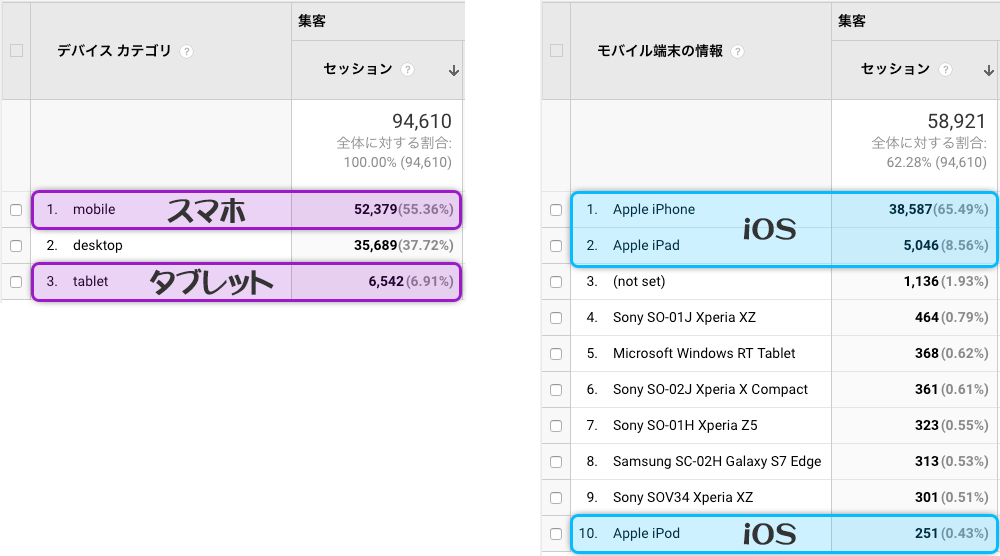Open Sony SO-02J Xperia X Compact link
1000x556 pixels.
pos(710,390)
